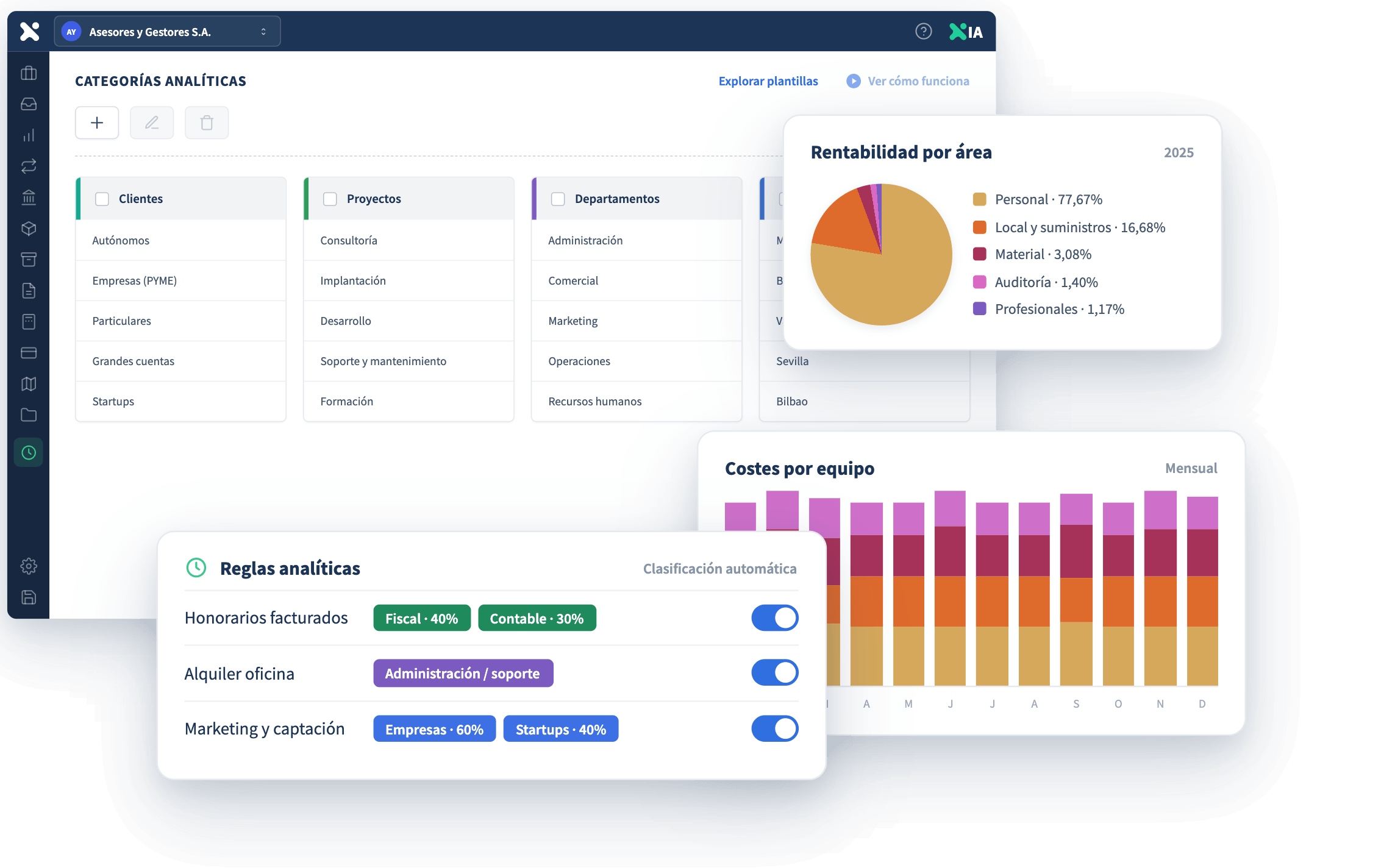This screenshot has height=868, width=1395.
Task: Open the 2025 year selector
Action: point(1179,152)
